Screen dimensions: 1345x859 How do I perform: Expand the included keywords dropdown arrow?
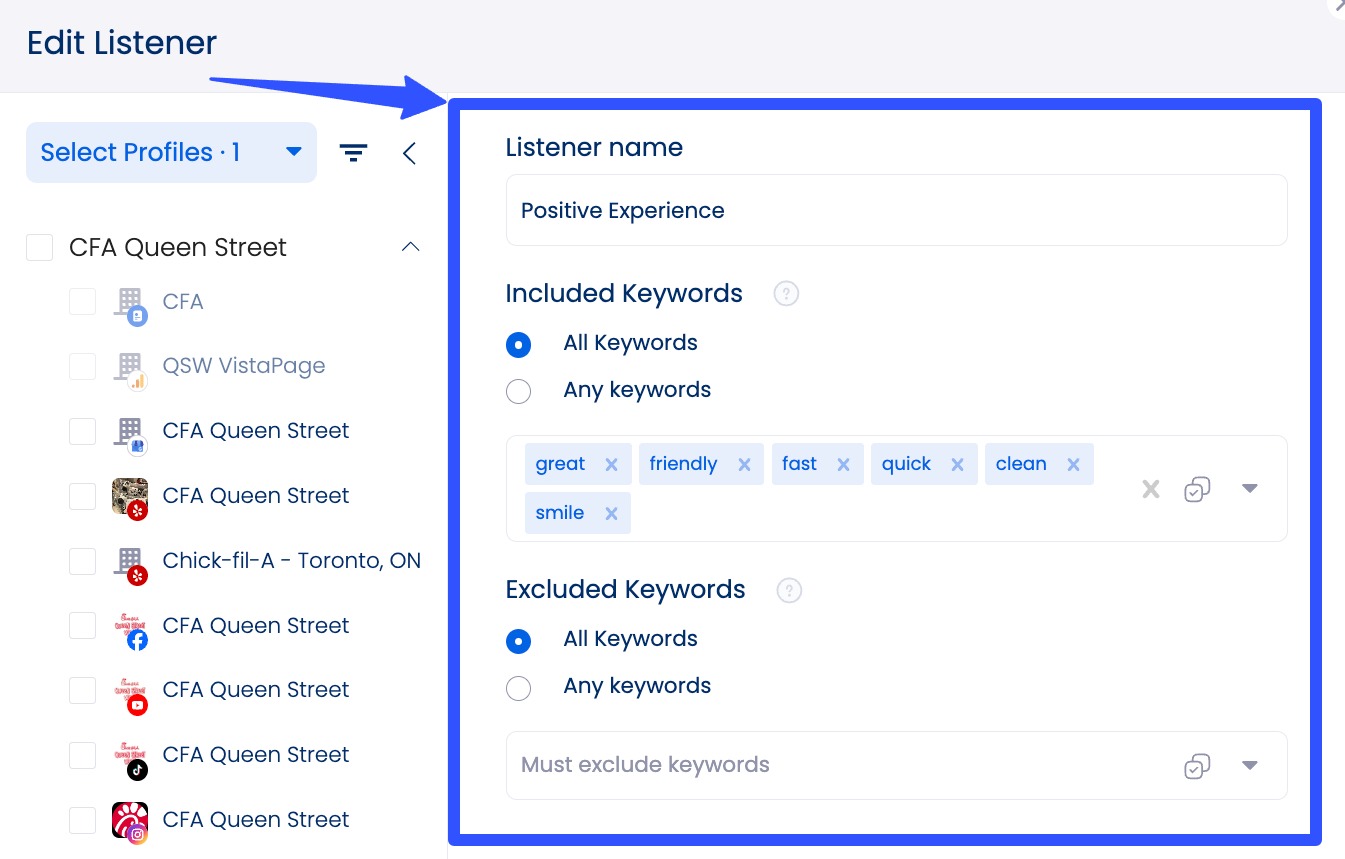(x=1249, y=489)
